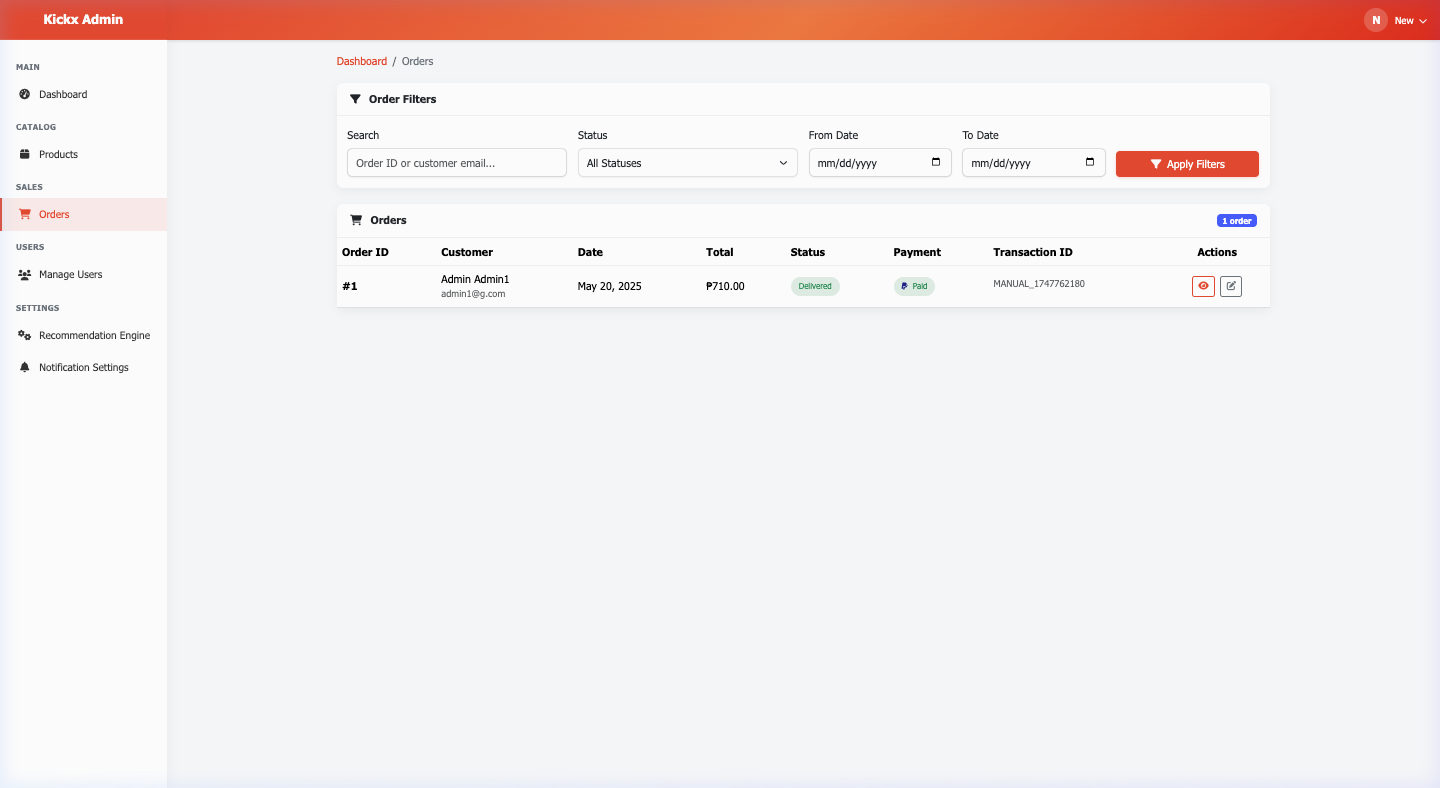Screen dimensions: 1440x788
Task: Click the Payment column header
Action: tap(917, 252)
